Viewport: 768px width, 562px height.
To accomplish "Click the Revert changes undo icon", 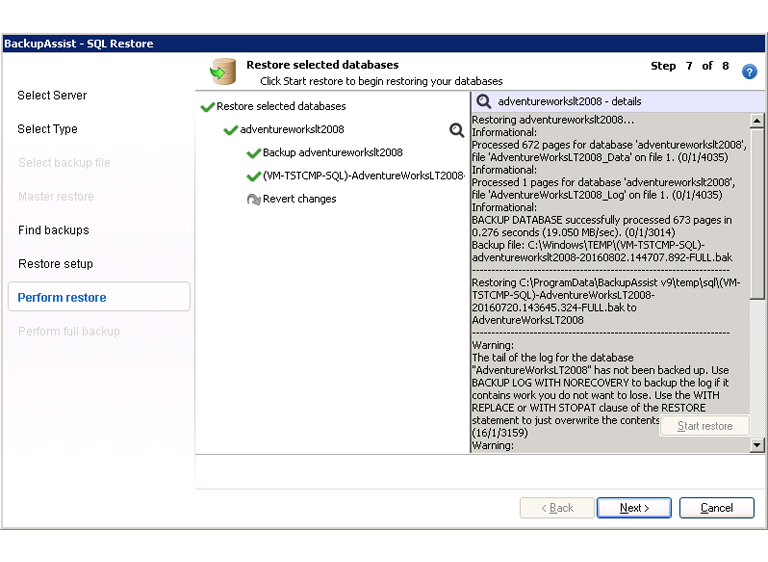I will pos(253,199).
